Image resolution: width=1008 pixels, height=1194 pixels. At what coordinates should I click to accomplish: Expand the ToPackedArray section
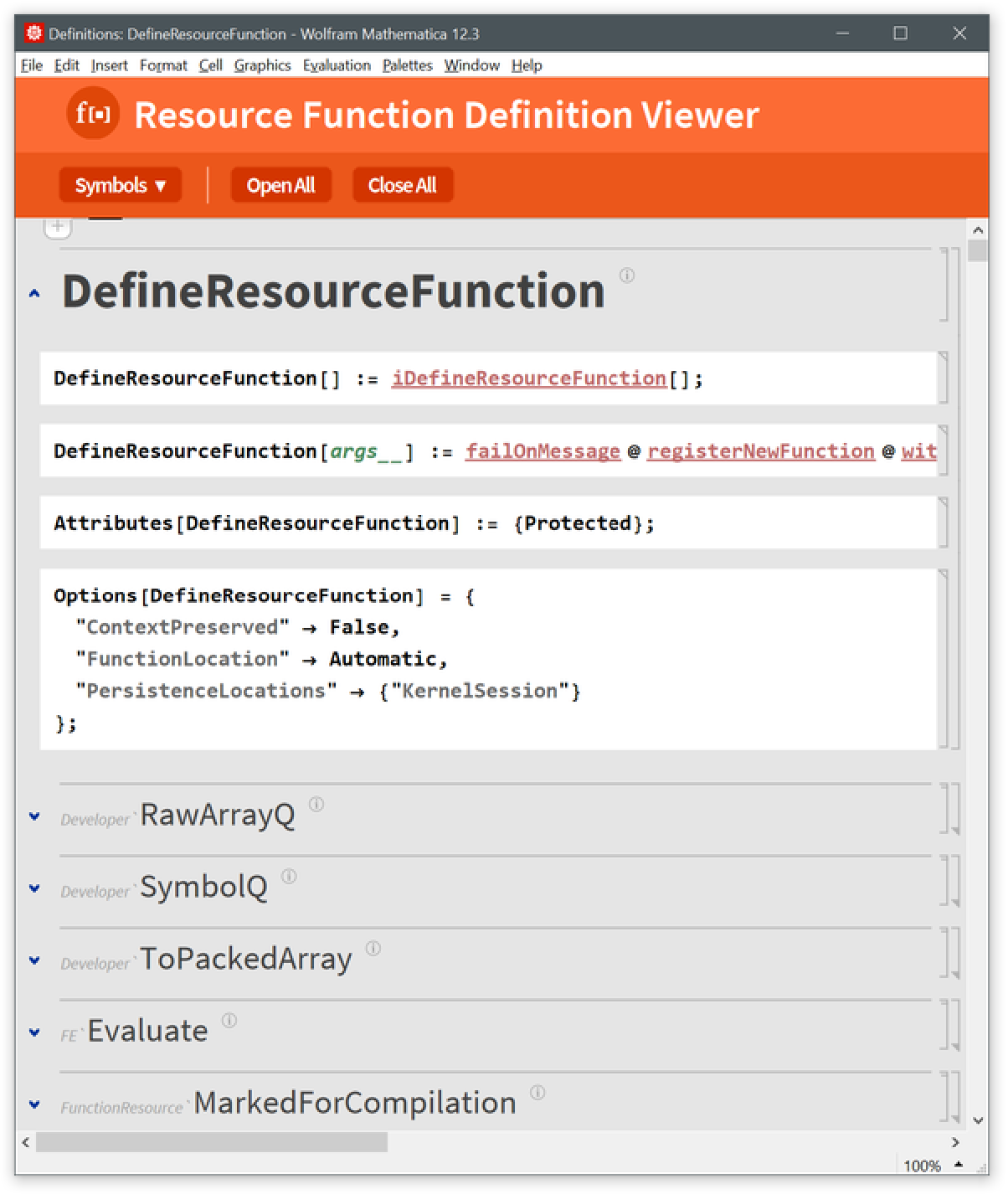(34, 960)
